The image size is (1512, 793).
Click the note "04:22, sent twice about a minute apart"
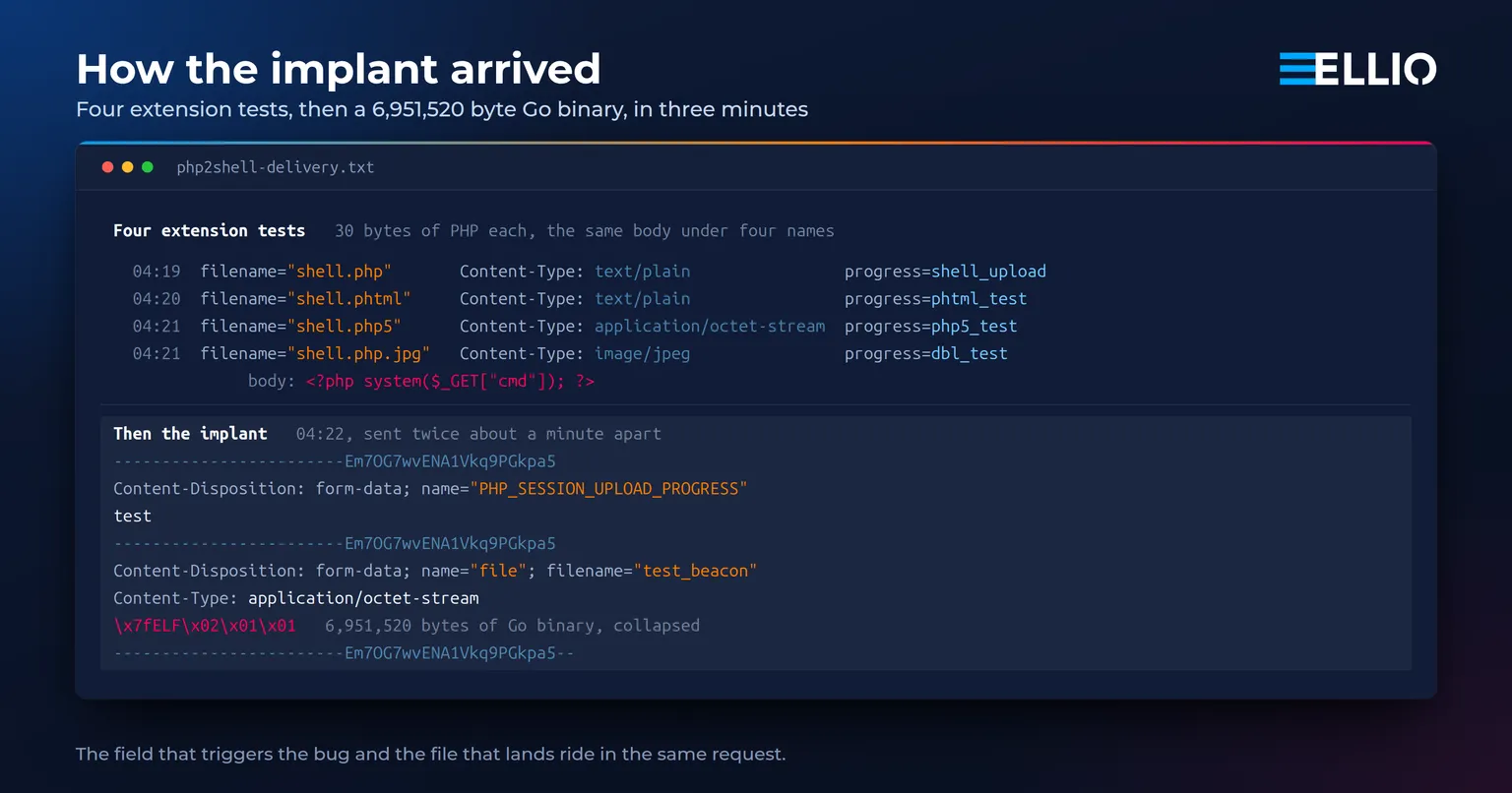click(x=478, y=434)
